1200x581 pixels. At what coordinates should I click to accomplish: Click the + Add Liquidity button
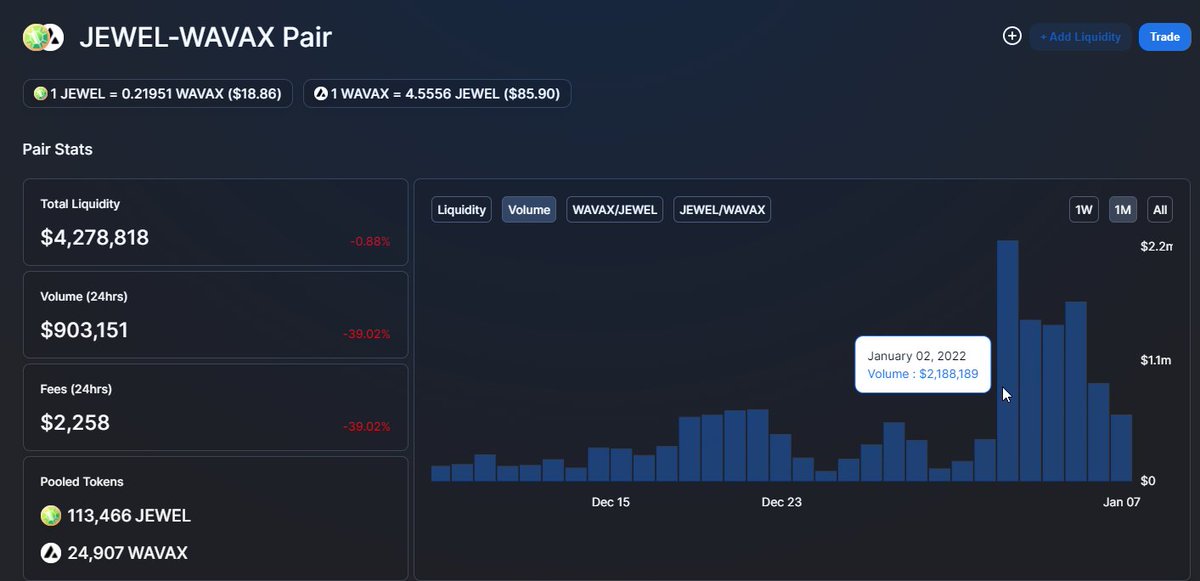tap(1080, 36)
